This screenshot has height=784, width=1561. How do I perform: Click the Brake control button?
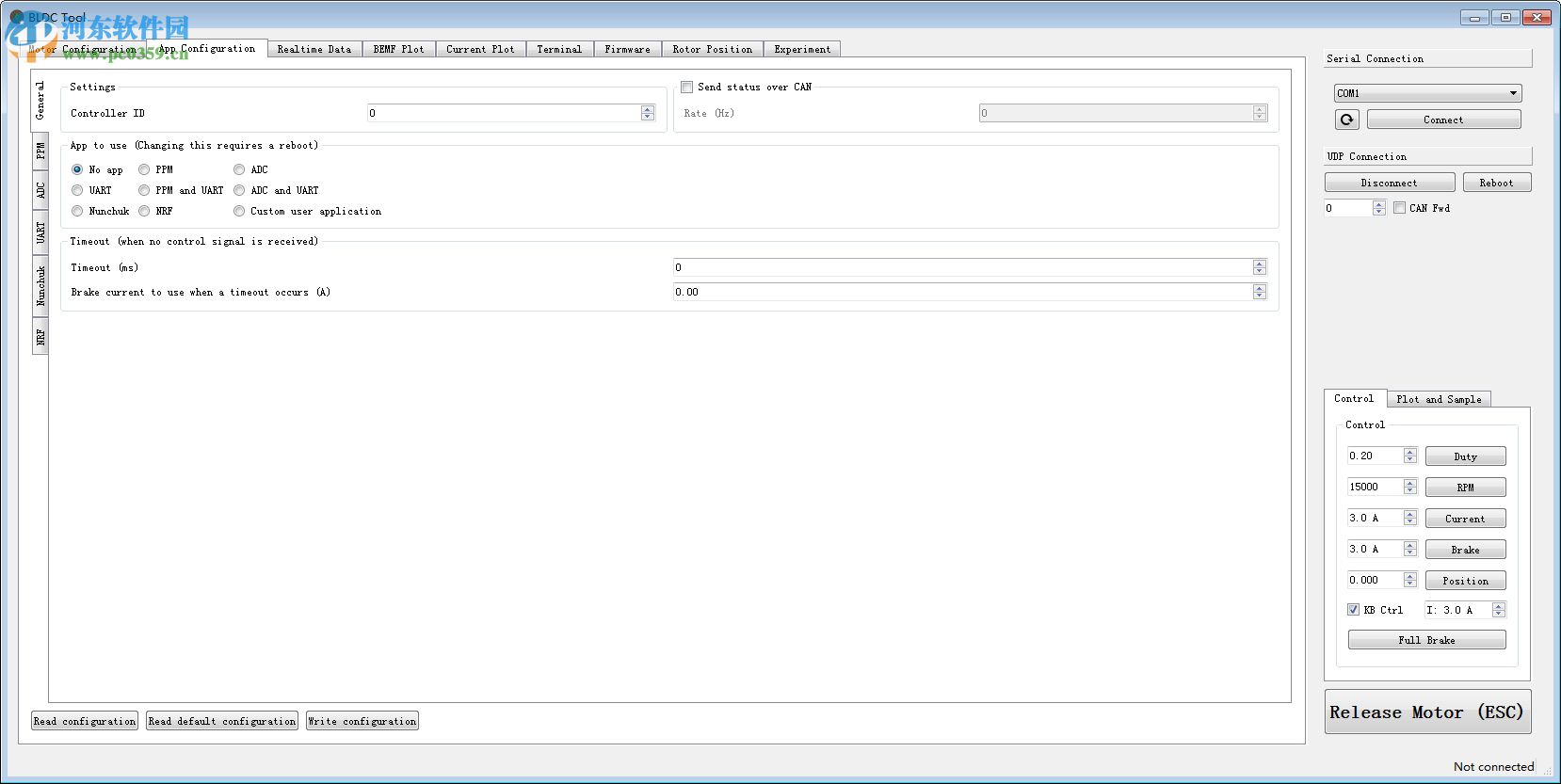click(x=1465, y=550)
